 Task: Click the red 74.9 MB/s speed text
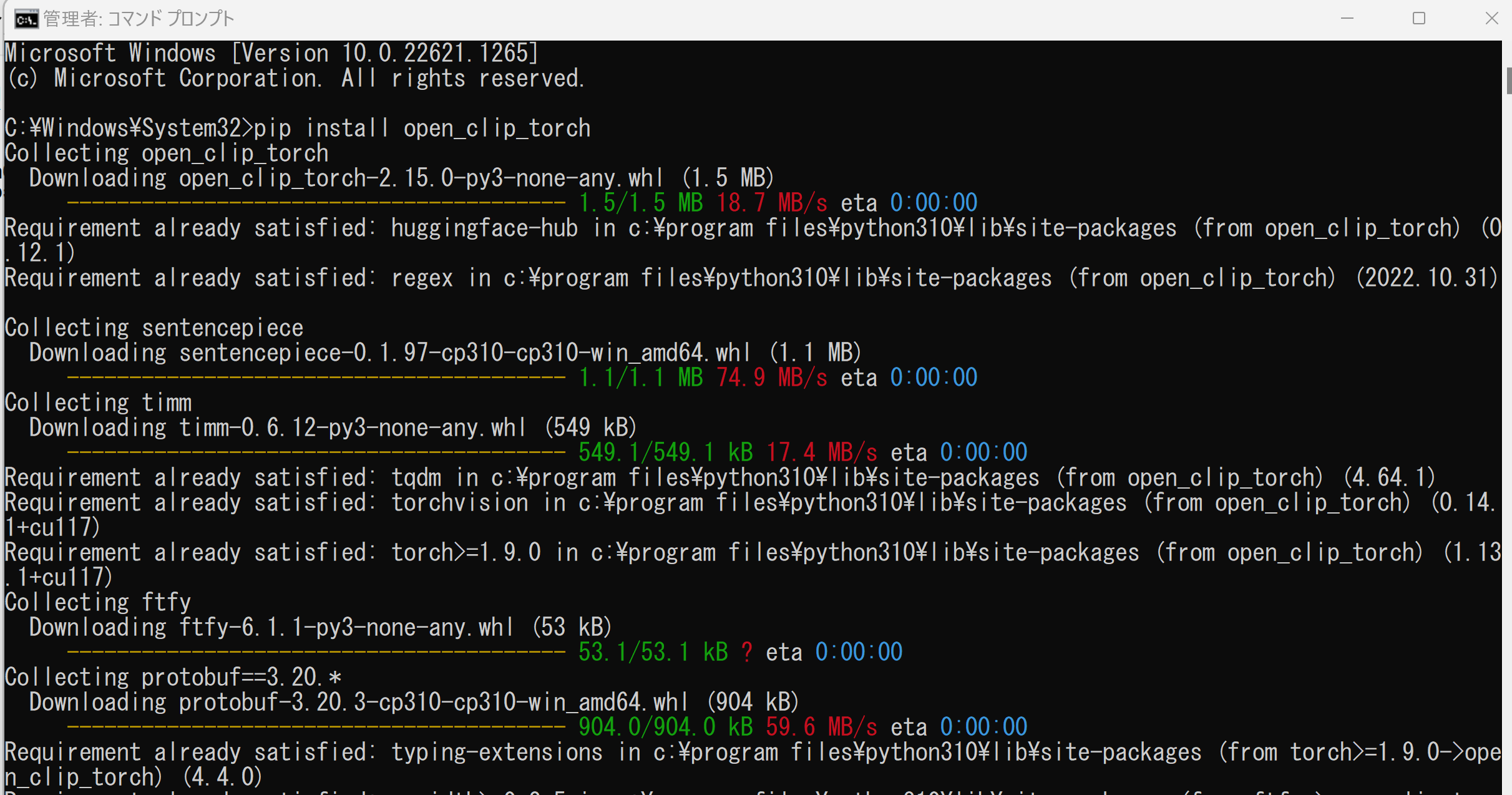coord(772,378)
